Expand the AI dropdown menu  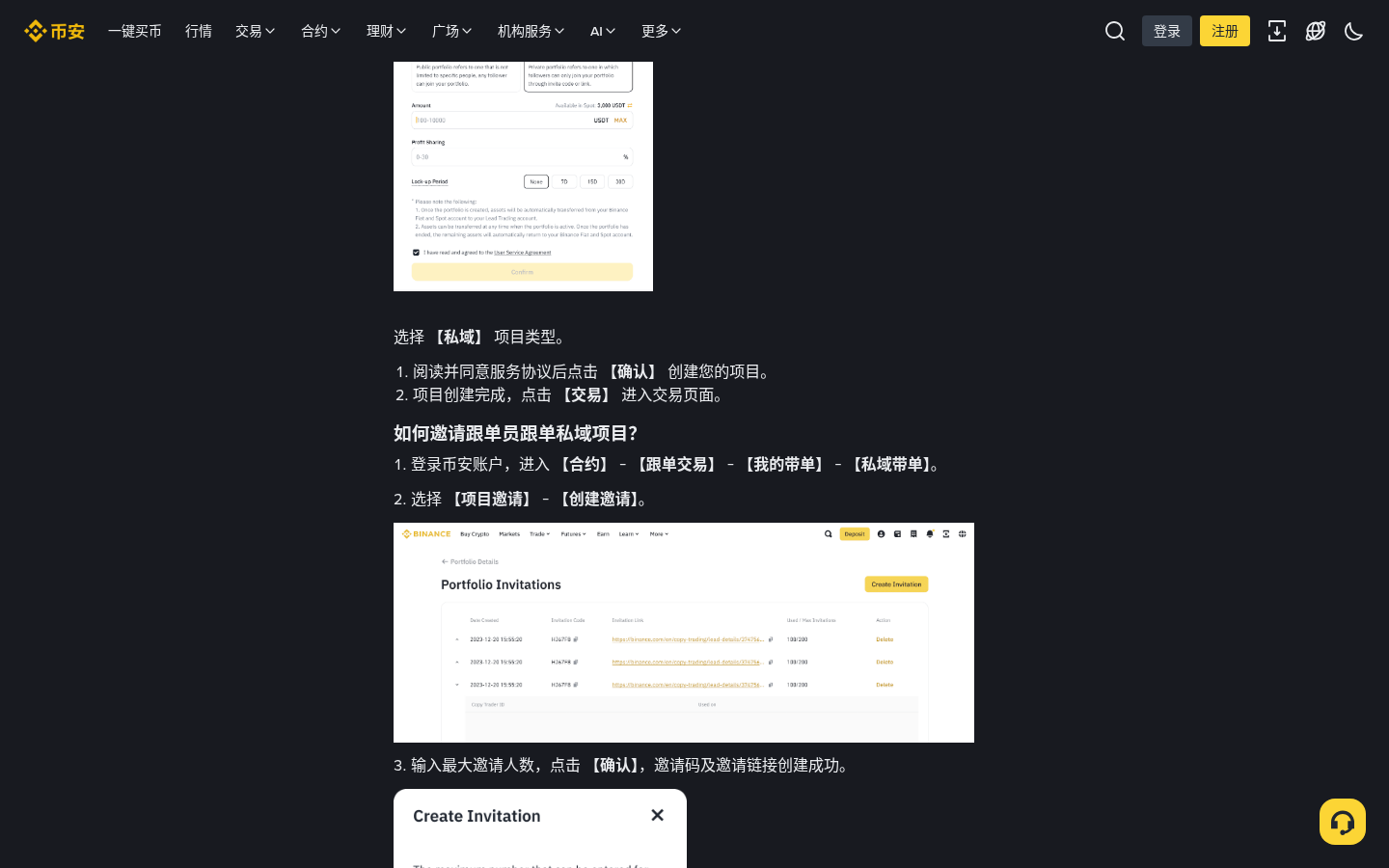(x=603, y=31)
